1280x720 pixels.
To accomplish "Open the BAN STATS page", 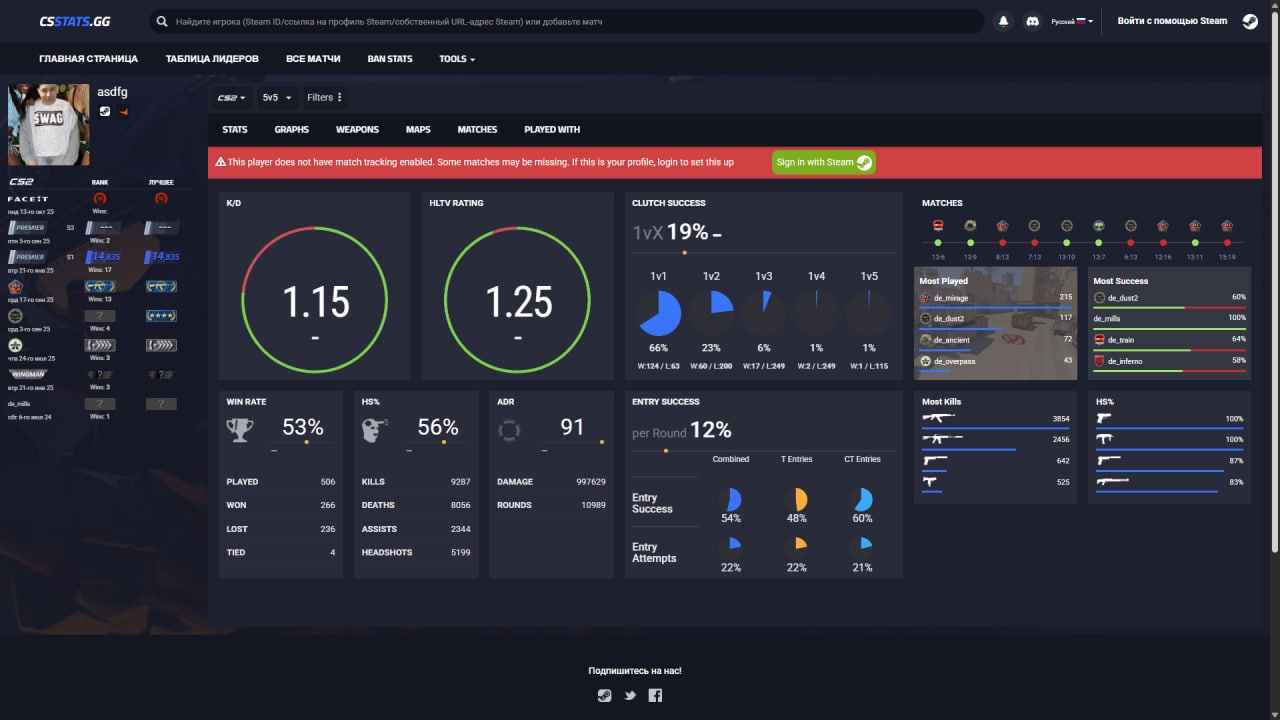I will (389, 59).
